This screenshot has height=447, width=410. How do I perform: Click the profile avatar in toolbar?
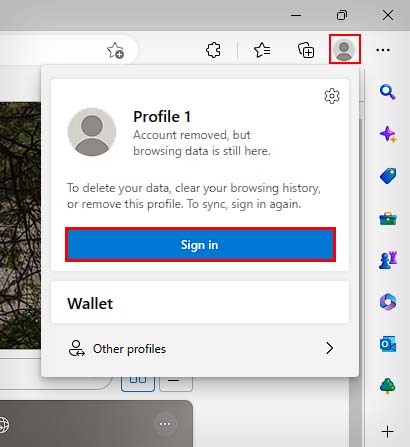(345, 49)
